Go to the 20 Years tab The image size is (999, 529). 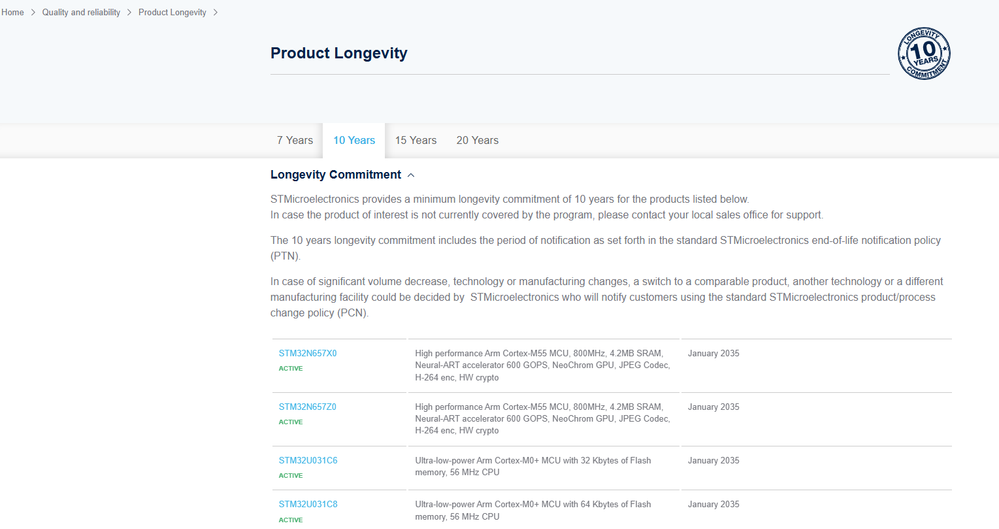[x=477, y=141]
